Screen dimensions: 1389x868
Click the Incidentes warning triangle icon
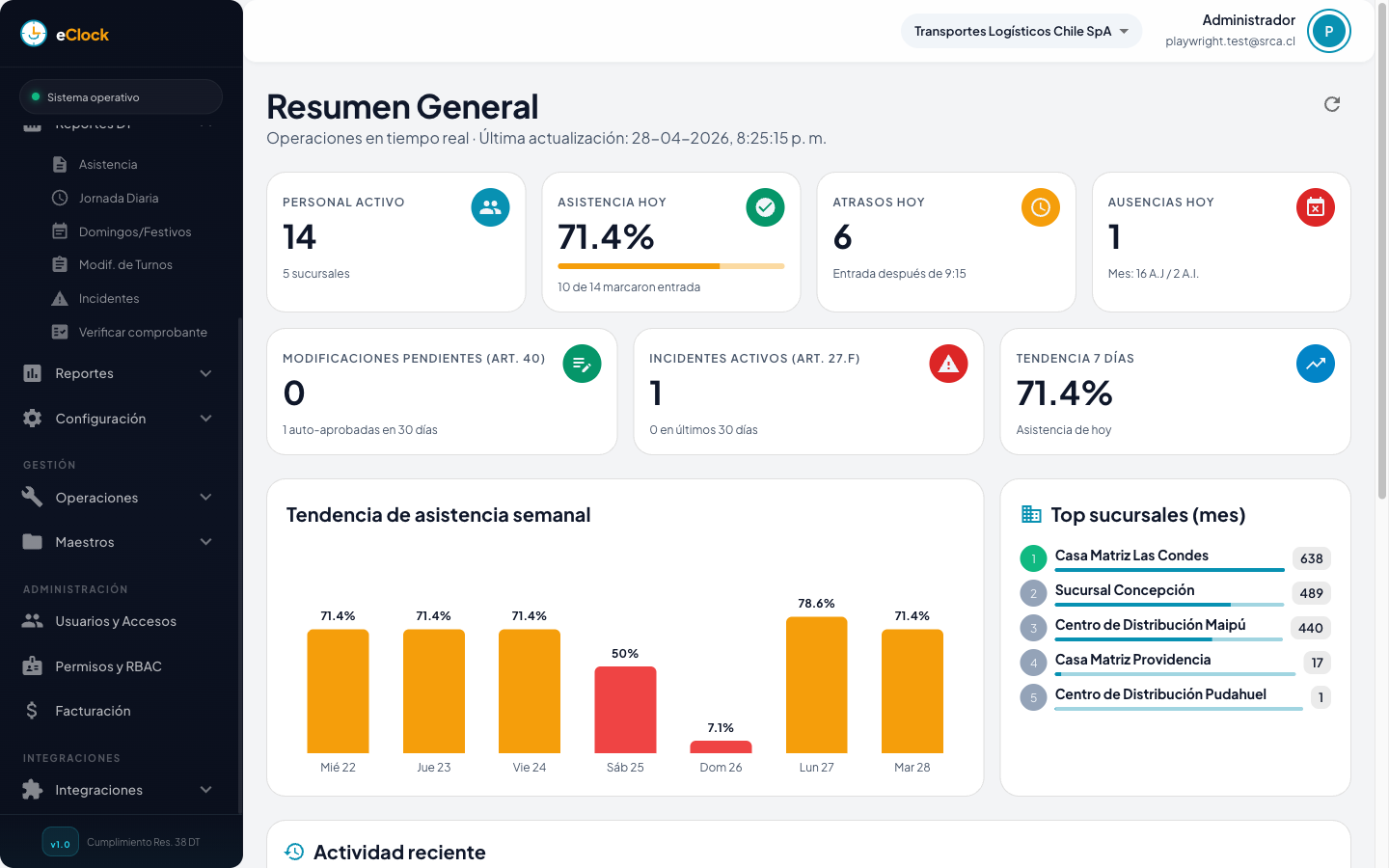[58, 298]
